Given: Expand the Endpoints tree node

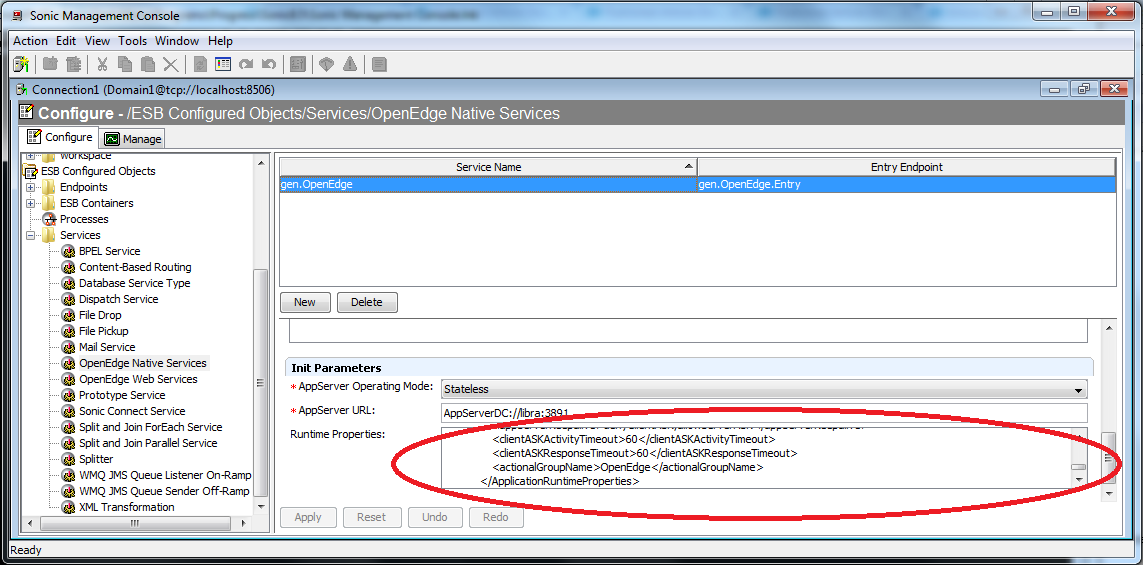Looking at the screenshot, I should [31, 187].
